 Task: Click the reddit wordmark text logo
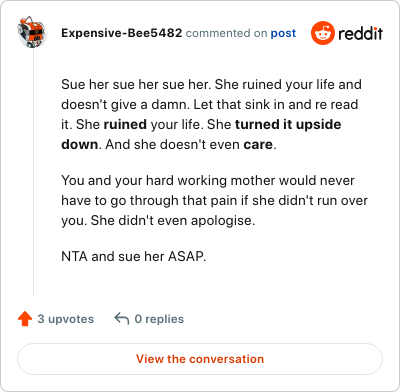(x=360, y=33)
